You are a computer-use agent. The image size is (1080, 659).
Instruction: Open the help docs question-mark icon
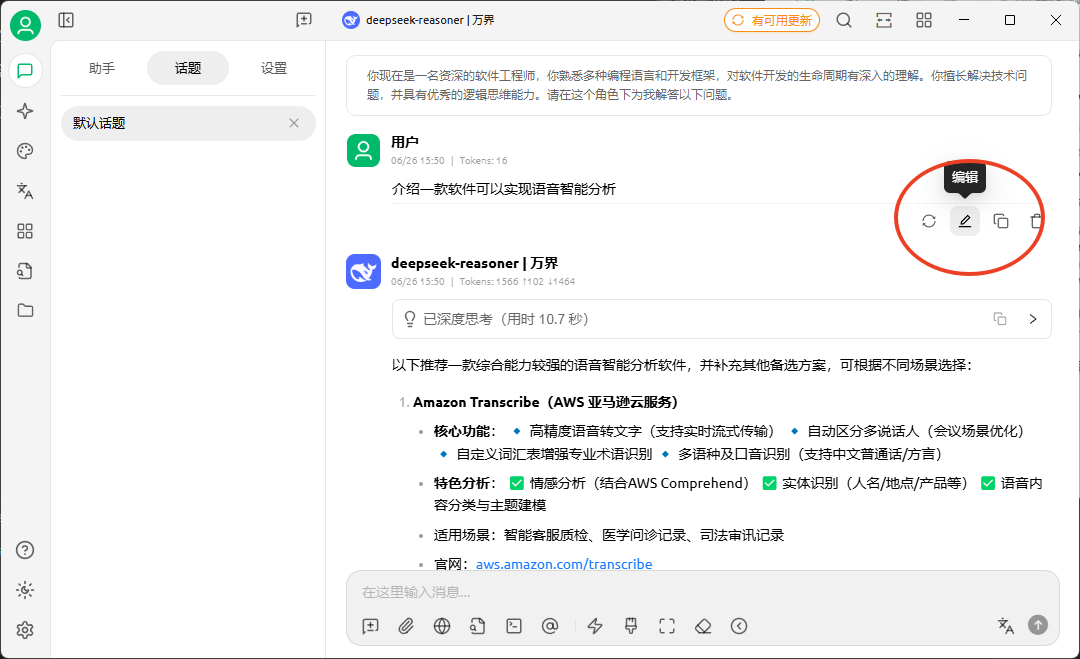[x=25, y=550]
